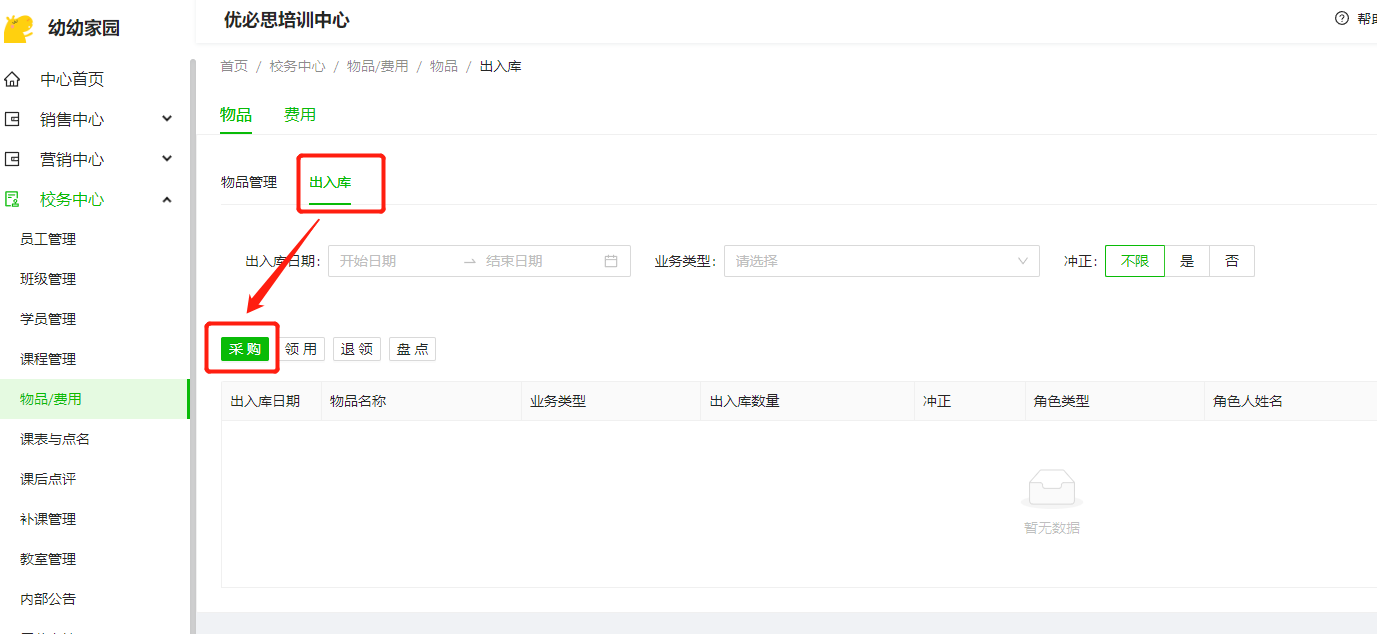The width and height of the screenshot is (1377, 634).
Task: Click the 幼幼家园 yellow logo icon
Action: [x=19, y=28]
